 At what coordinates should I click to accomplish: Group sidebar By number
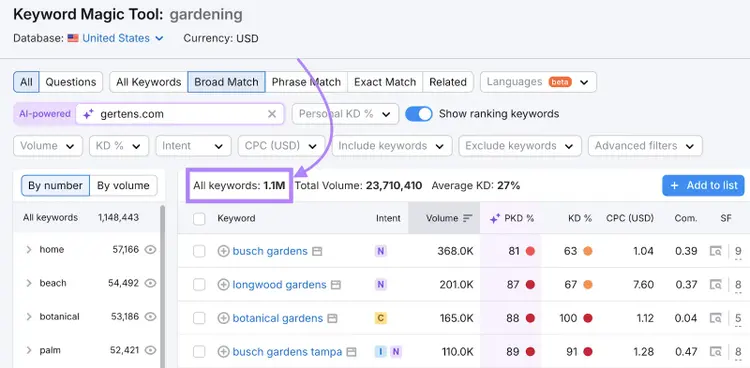[x=55, y=186]
